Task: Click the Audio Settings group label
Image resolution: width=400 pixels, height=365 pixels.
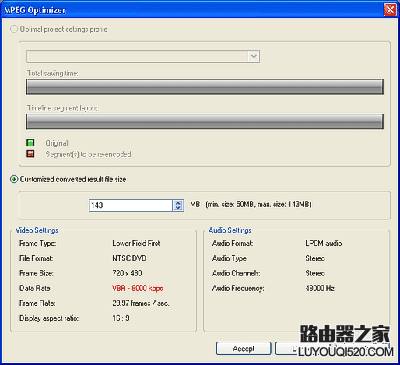Action: [x=230, y=230]
